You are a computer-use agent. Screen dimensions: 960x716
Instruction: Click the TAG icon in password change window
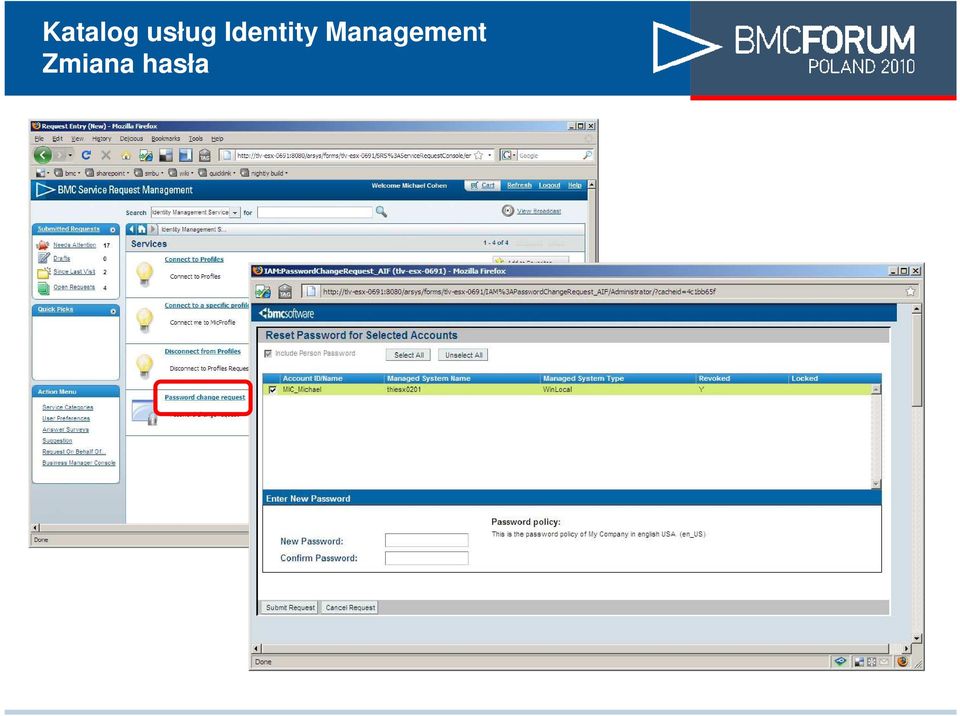285,292
